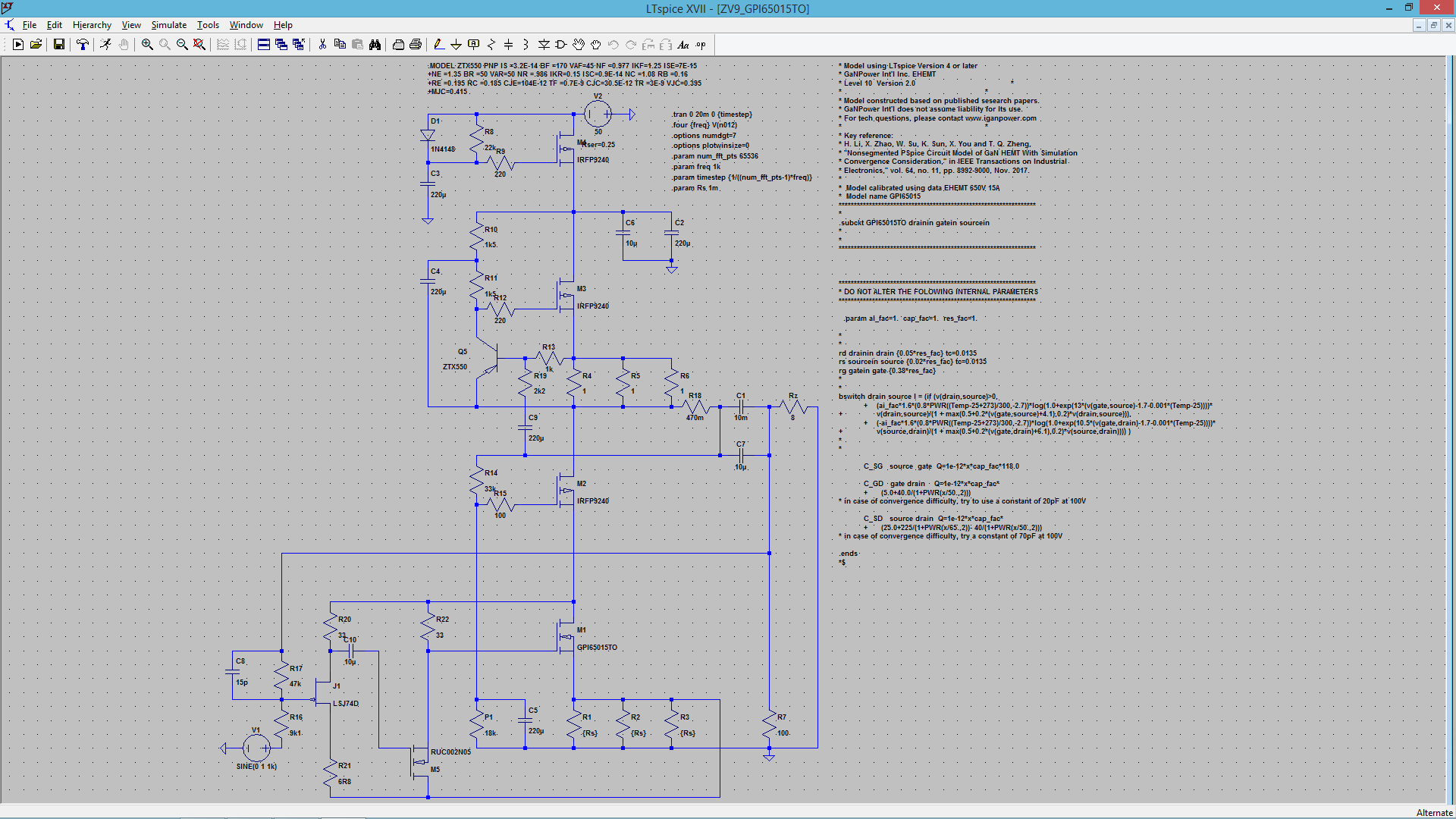Click the SPICE directive .op icon

pyautogui.click(x=701, y=45)
